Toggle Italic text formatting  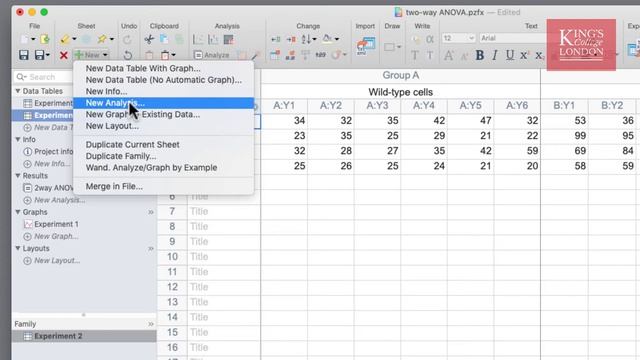point(495,55)
